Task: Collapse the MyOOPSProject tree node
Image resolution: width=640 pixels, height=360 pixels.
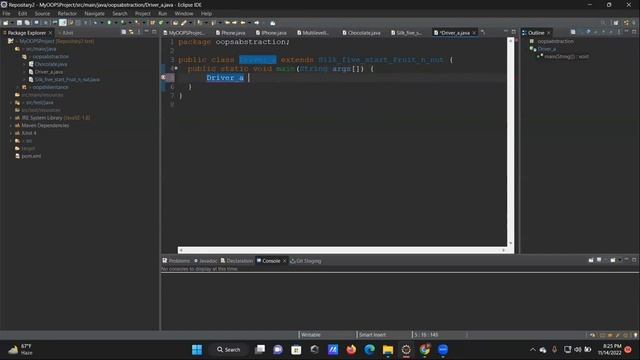Action: pos(4,41)
